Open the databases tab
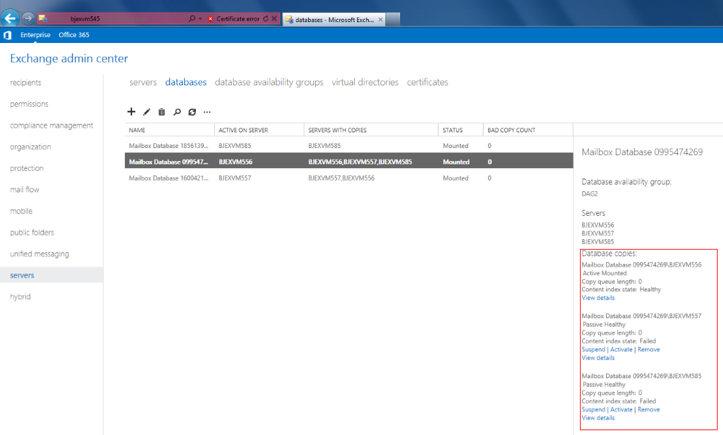This screenshot has width=723, height=435. 186,82
